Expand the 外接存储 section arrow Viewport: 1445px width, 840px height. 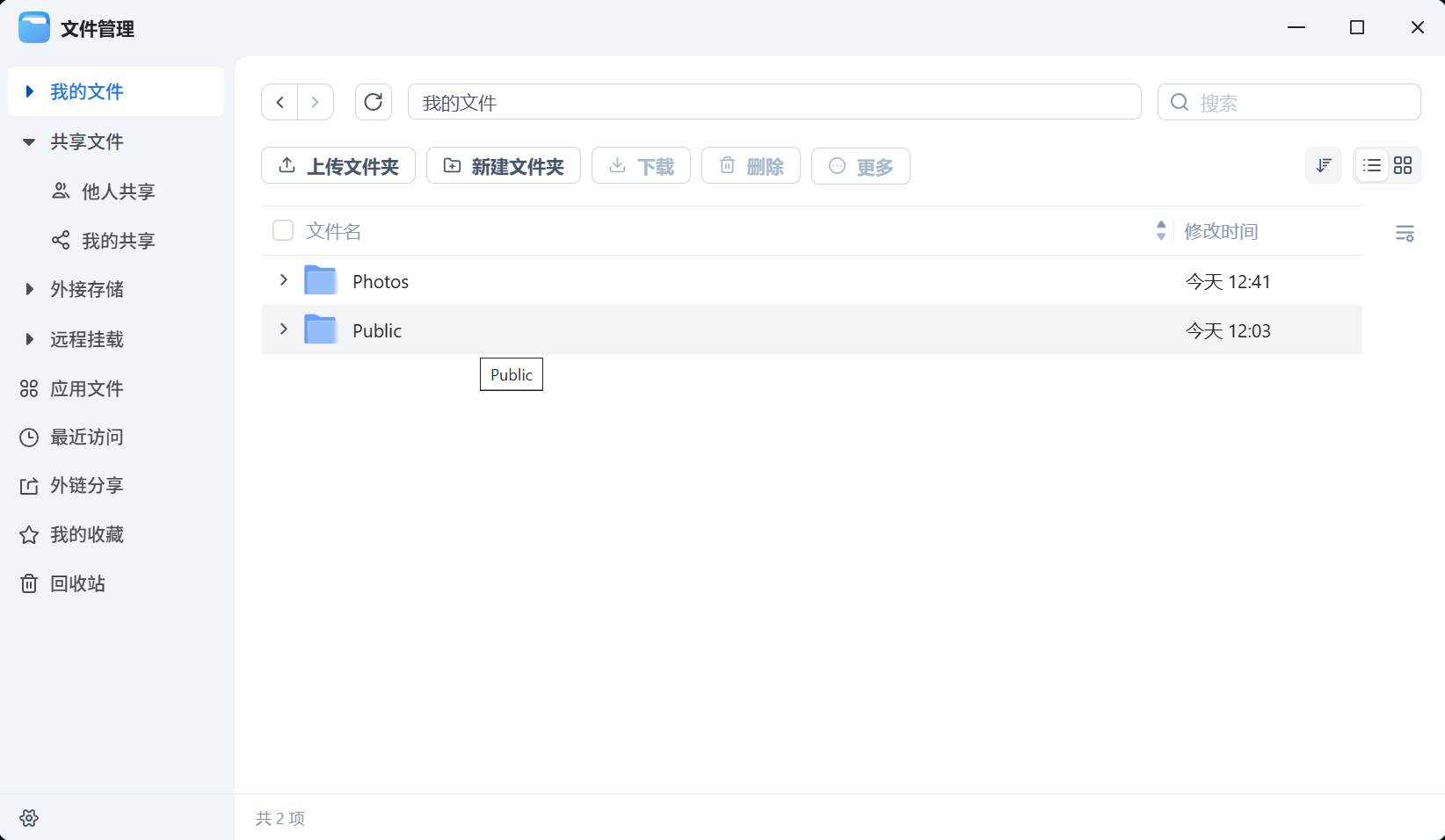pyautogui.click(x=30, y=289)
